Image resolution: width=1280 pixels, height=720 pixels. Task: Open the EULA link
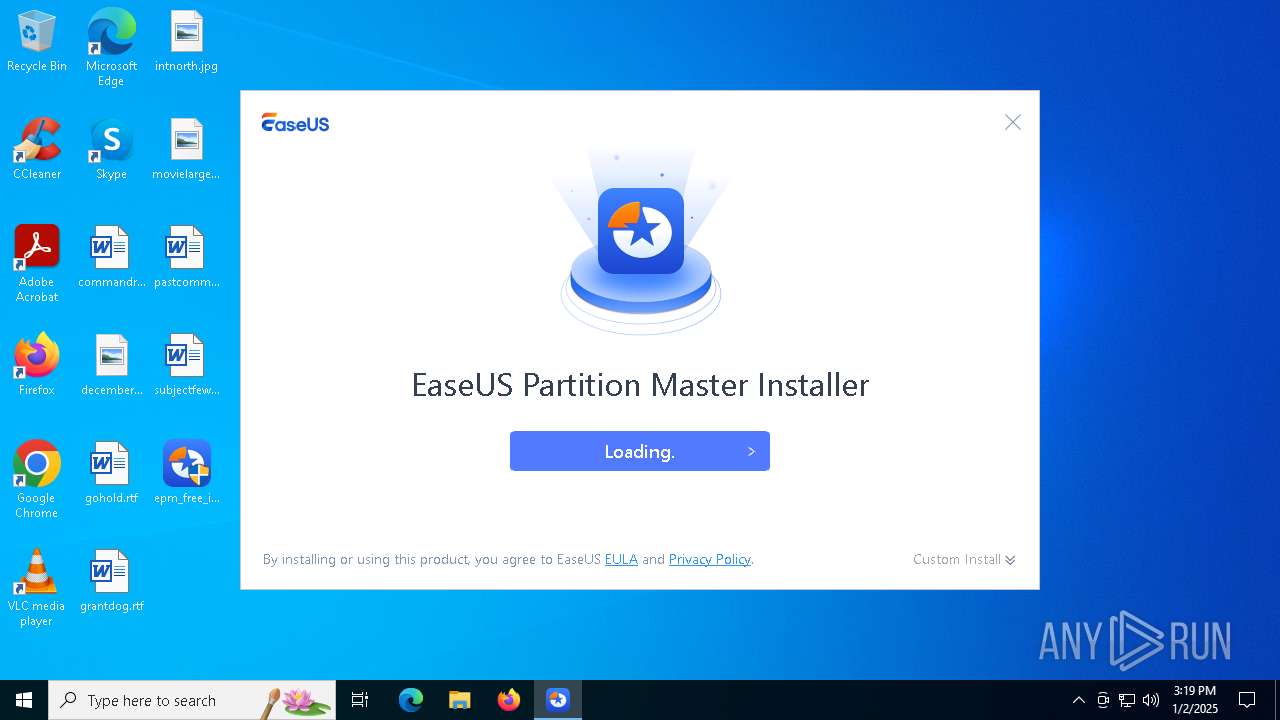(621, 559)
